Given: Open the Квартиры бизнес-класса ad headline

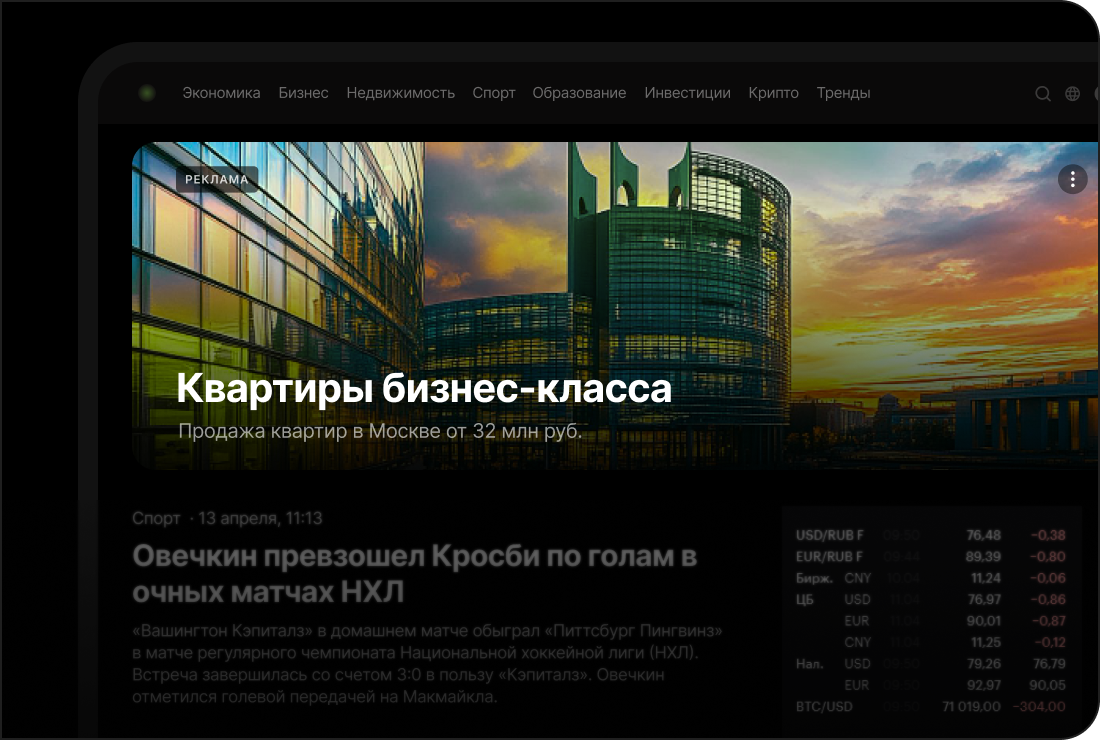Looking at the screenshot, I should tap(424, 389).
